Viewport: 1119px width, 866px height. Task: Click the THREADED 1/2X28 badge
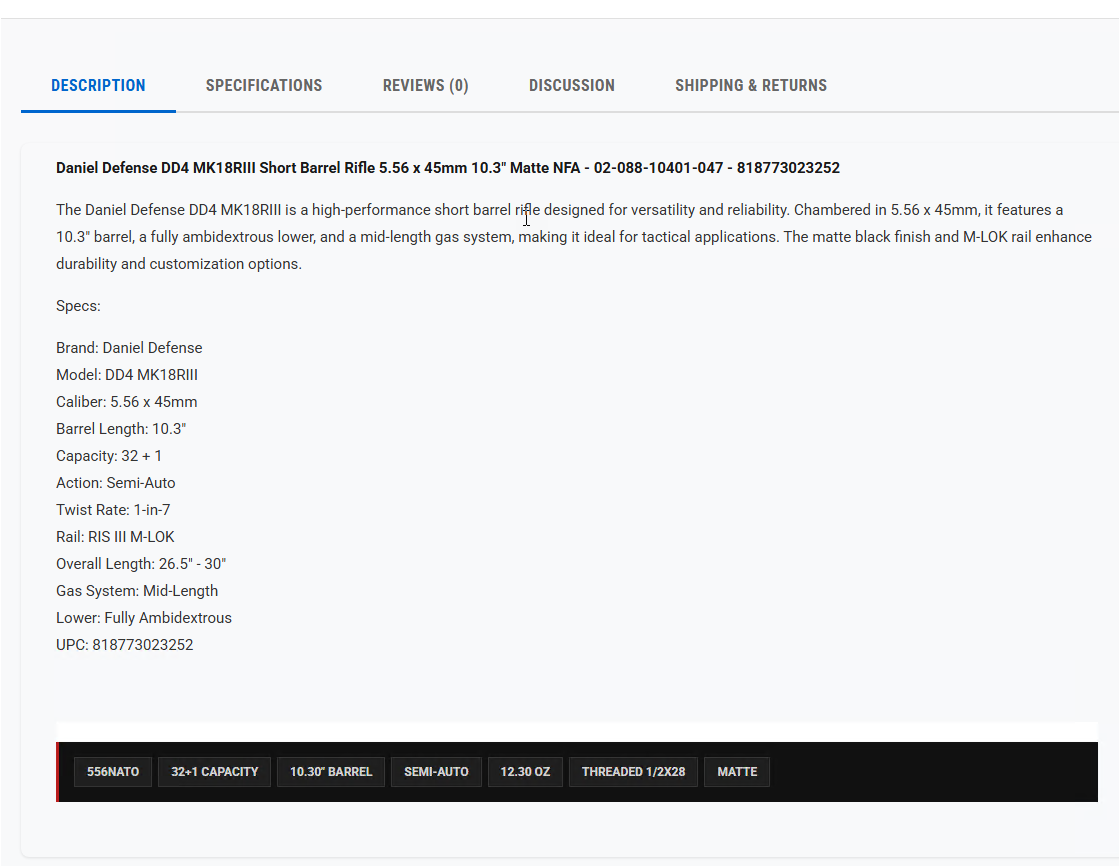[633, 771]
